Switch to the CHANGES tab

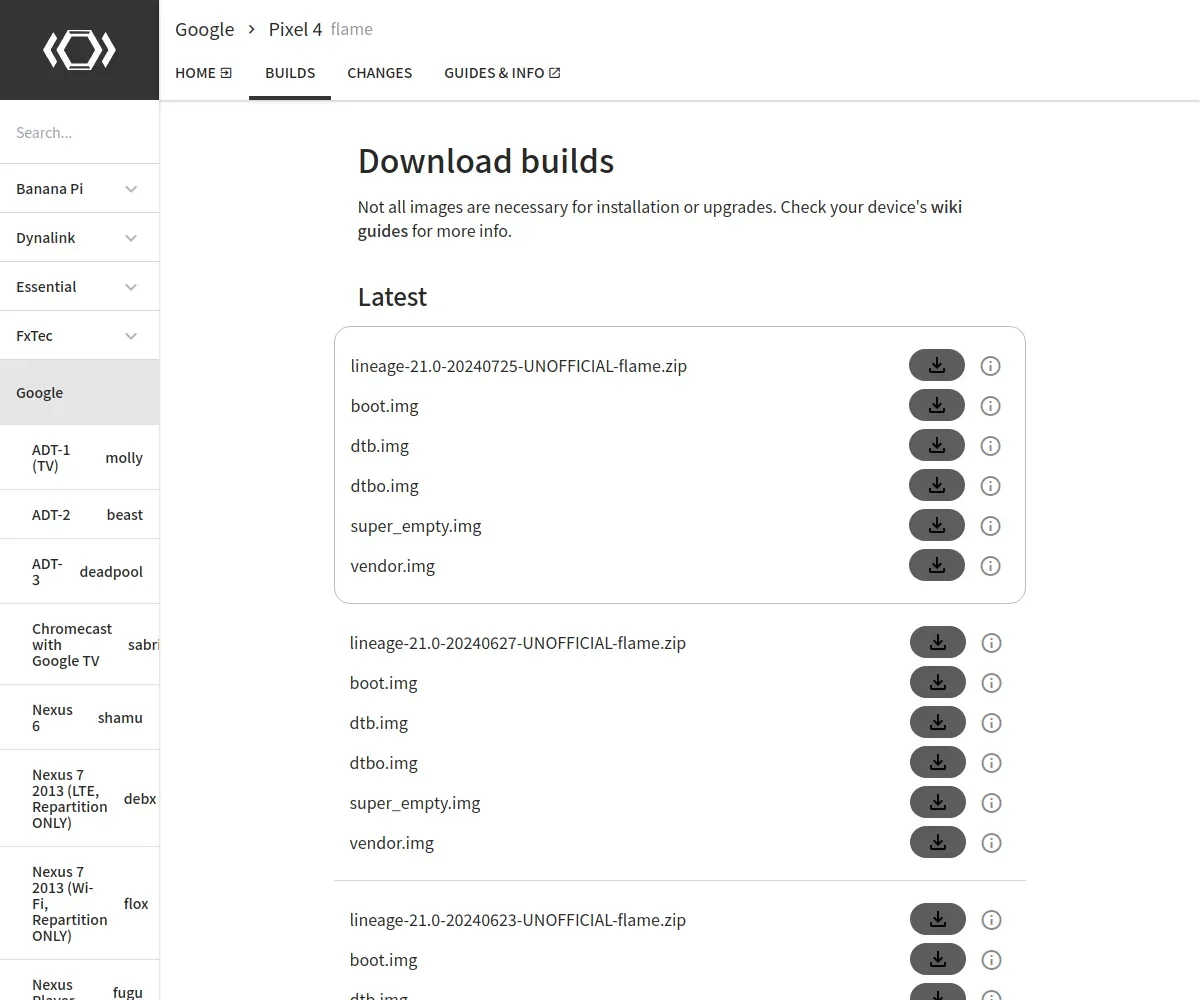click(x=380, y=73)
